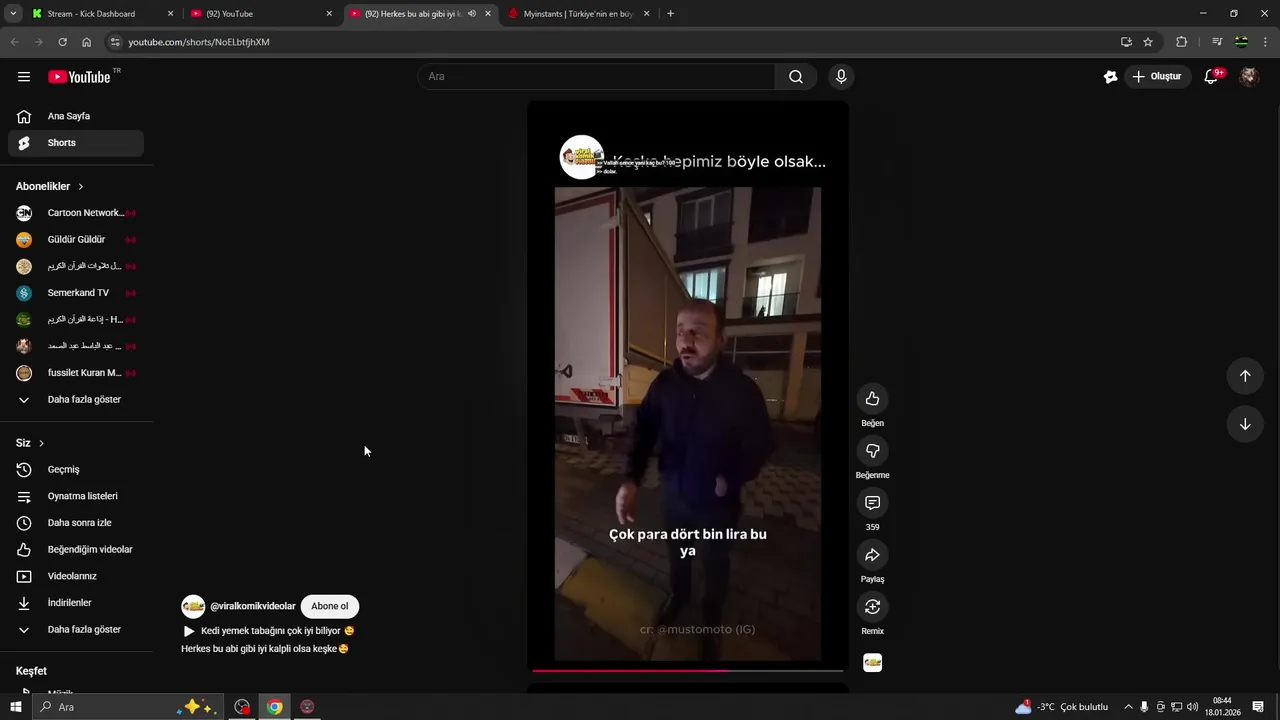The height and width of the screenshot is (720, 1280).
Task: Reload the page in Chrome
Action: pos(62,42)
